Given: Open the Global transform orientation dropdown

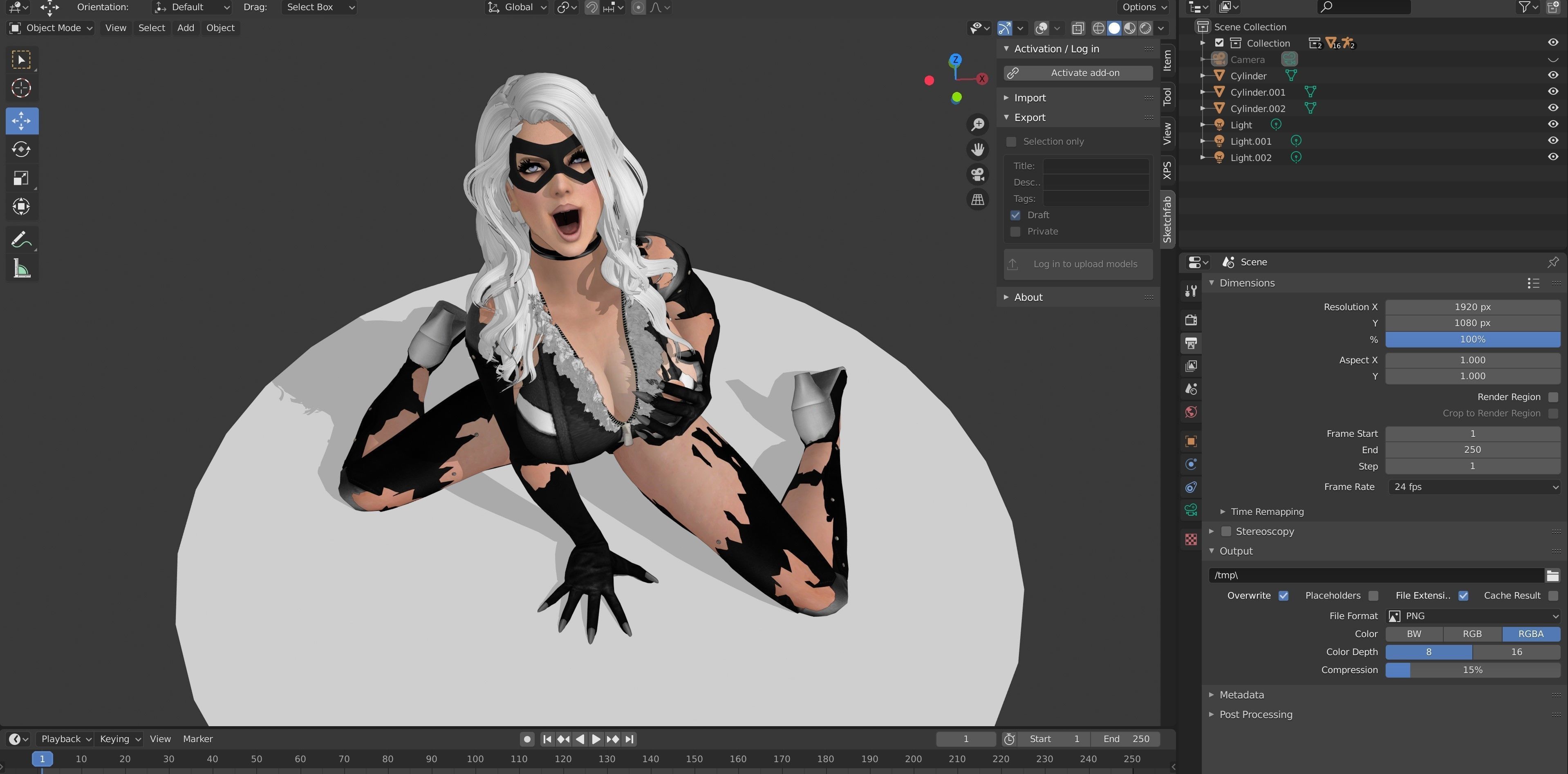Looking at the screenshot, I should tap(517, 7).
